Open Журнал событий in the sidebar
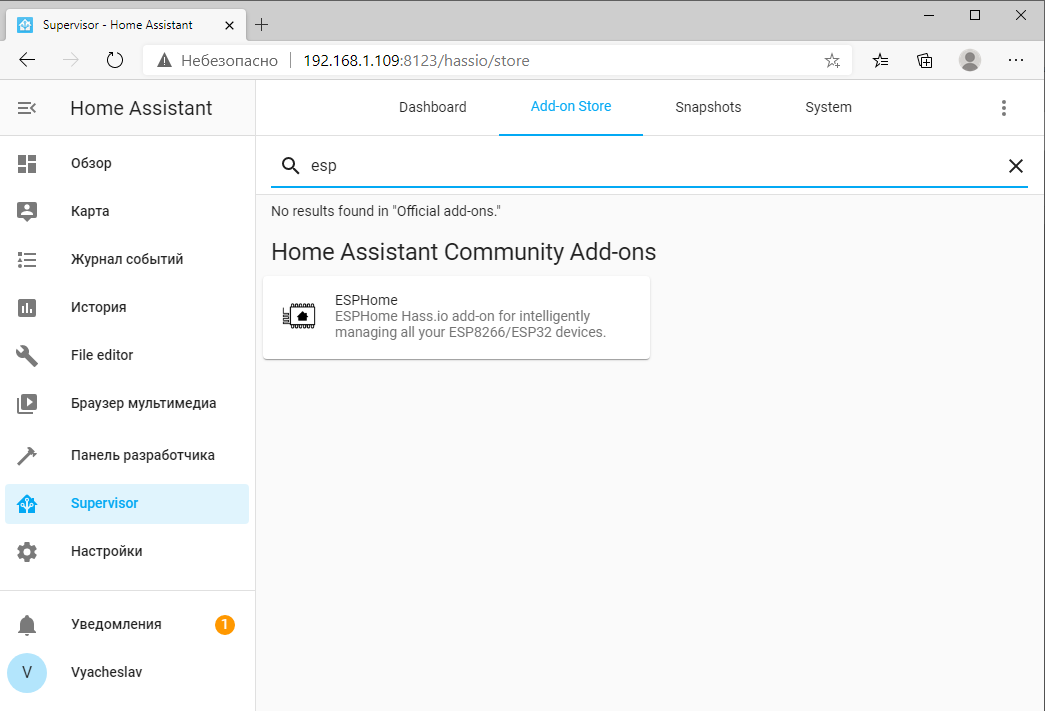This screenshot has width=1045, height=711. (127, 259)
